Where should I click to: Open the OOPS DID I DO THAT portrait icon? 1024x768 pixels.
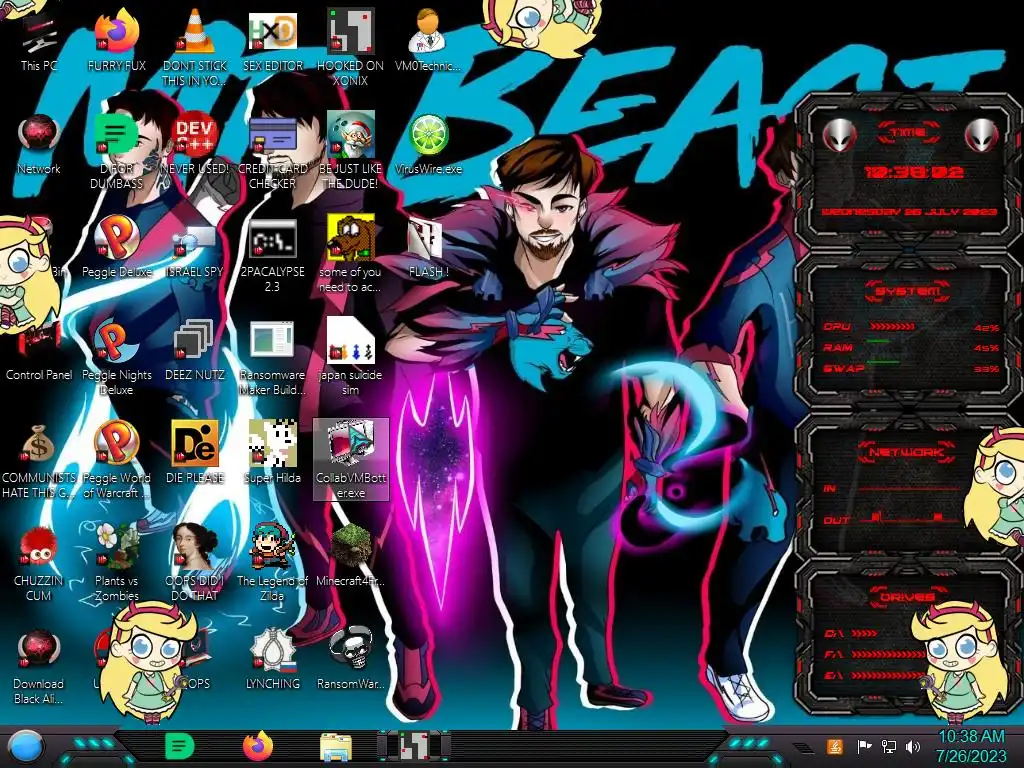(195, 564)
